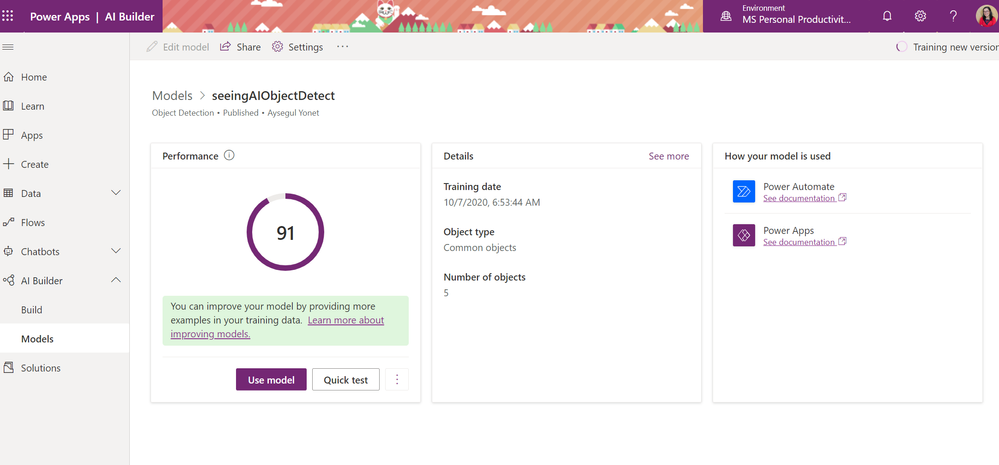The height and width of the screenshot is (465, 999).
Task: Click the Performance info icon
Action: (x=229, y=155)
